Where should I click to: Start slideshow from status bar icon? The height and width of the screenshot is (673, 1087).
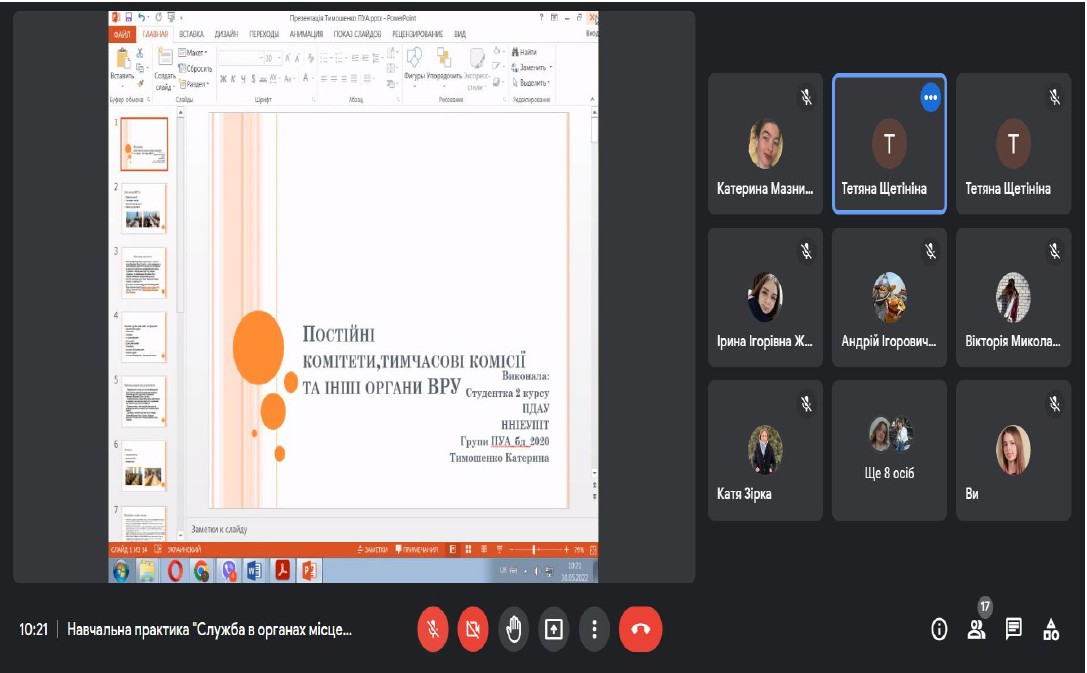pyautogui.click(x=499, y=550)
